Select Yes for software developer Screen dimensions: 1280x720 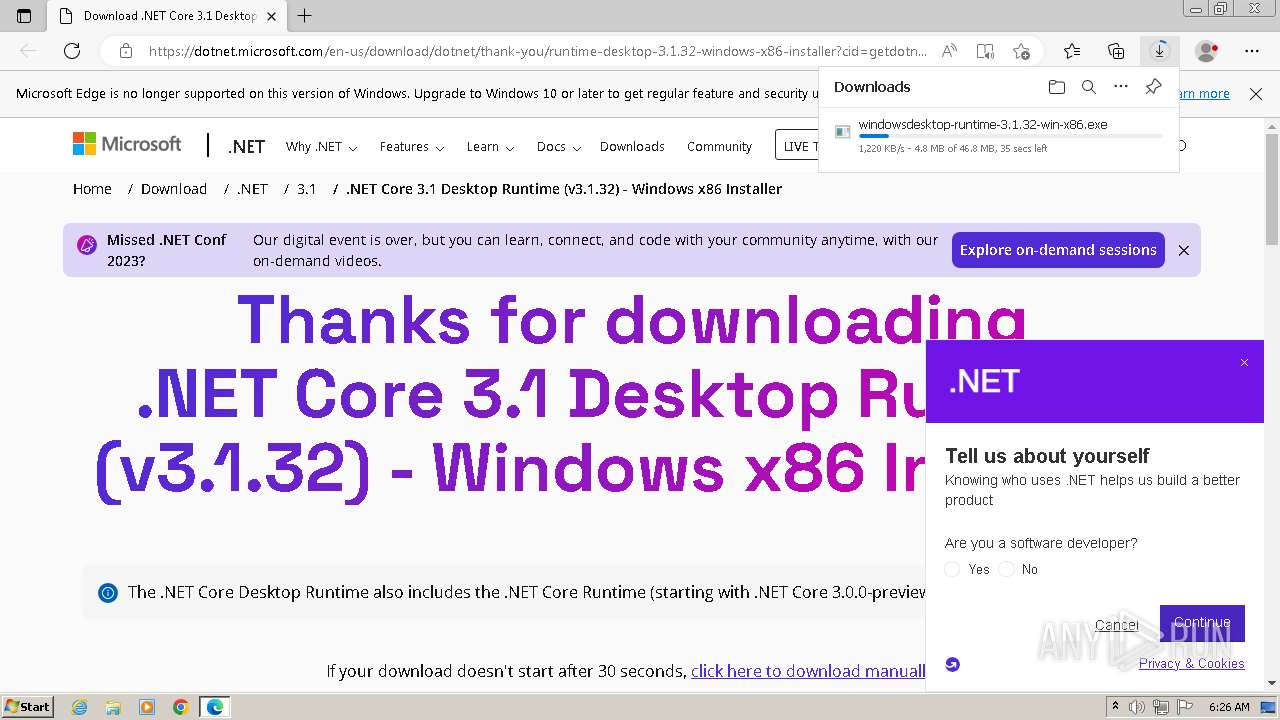pyautogui.click(x=952, y=569)
